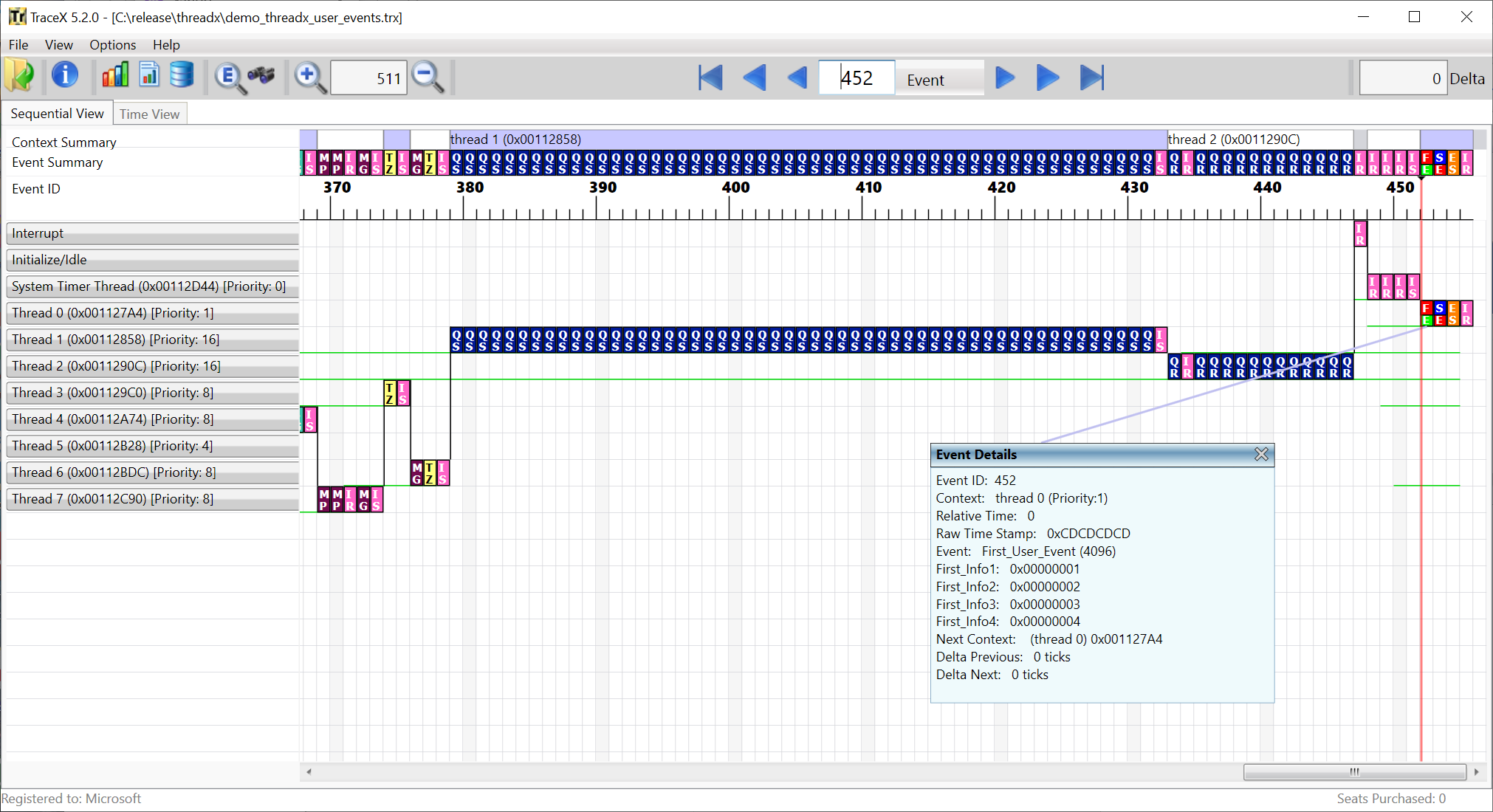
Task: View trace file information
Action: click(x=66, y=76)
